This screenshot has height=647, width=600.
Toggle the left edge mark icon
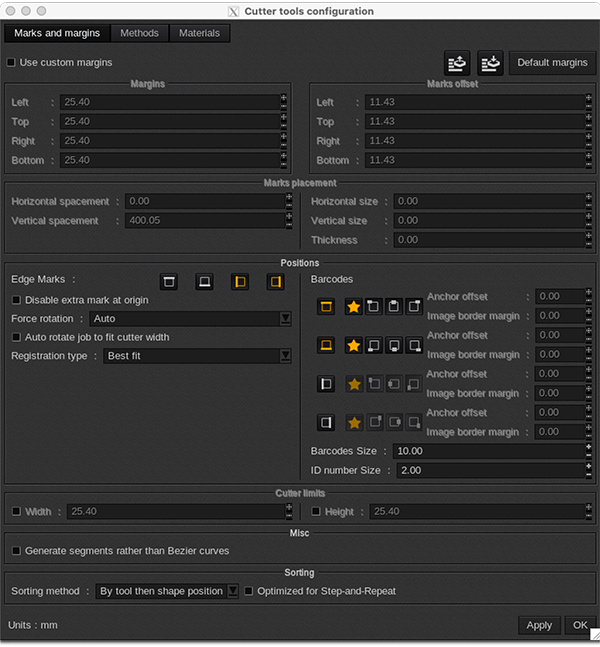[x=240, y=282]
